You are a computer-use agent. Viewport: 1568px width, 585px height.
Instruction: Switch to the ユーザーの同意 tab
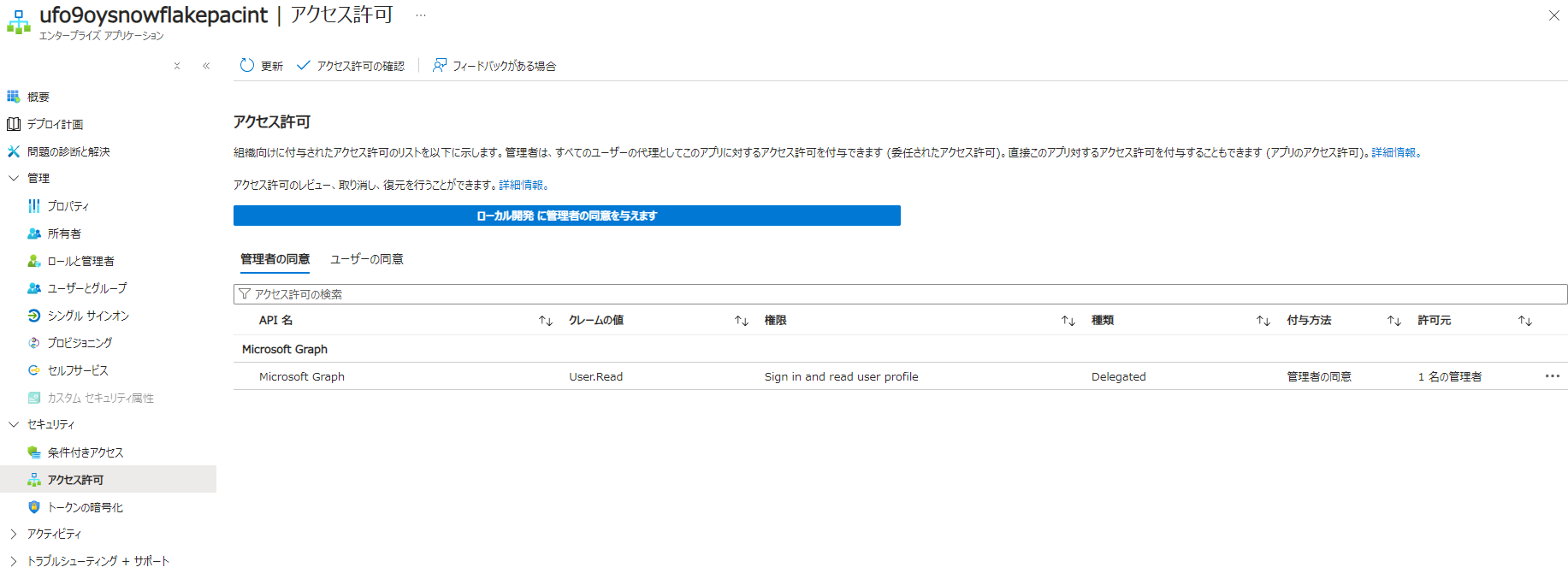click(x=367, y=259)
